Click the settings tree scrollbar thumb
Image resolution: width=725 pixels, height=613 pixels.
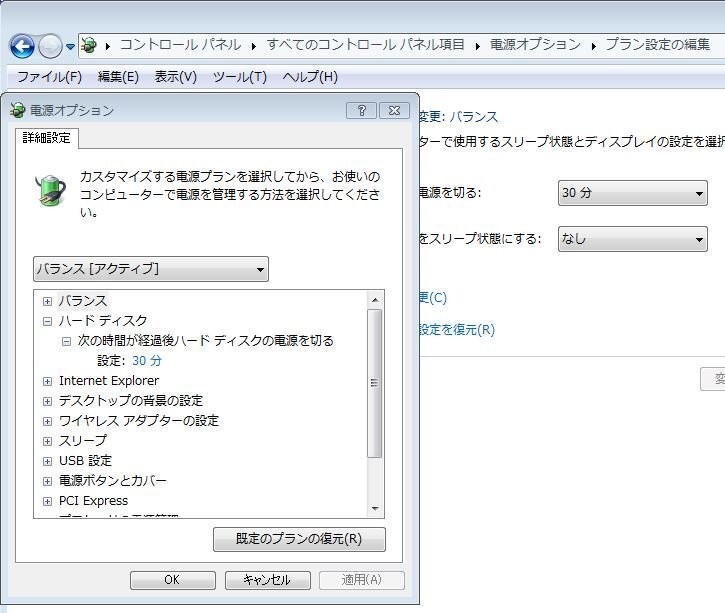click(375, 383)
